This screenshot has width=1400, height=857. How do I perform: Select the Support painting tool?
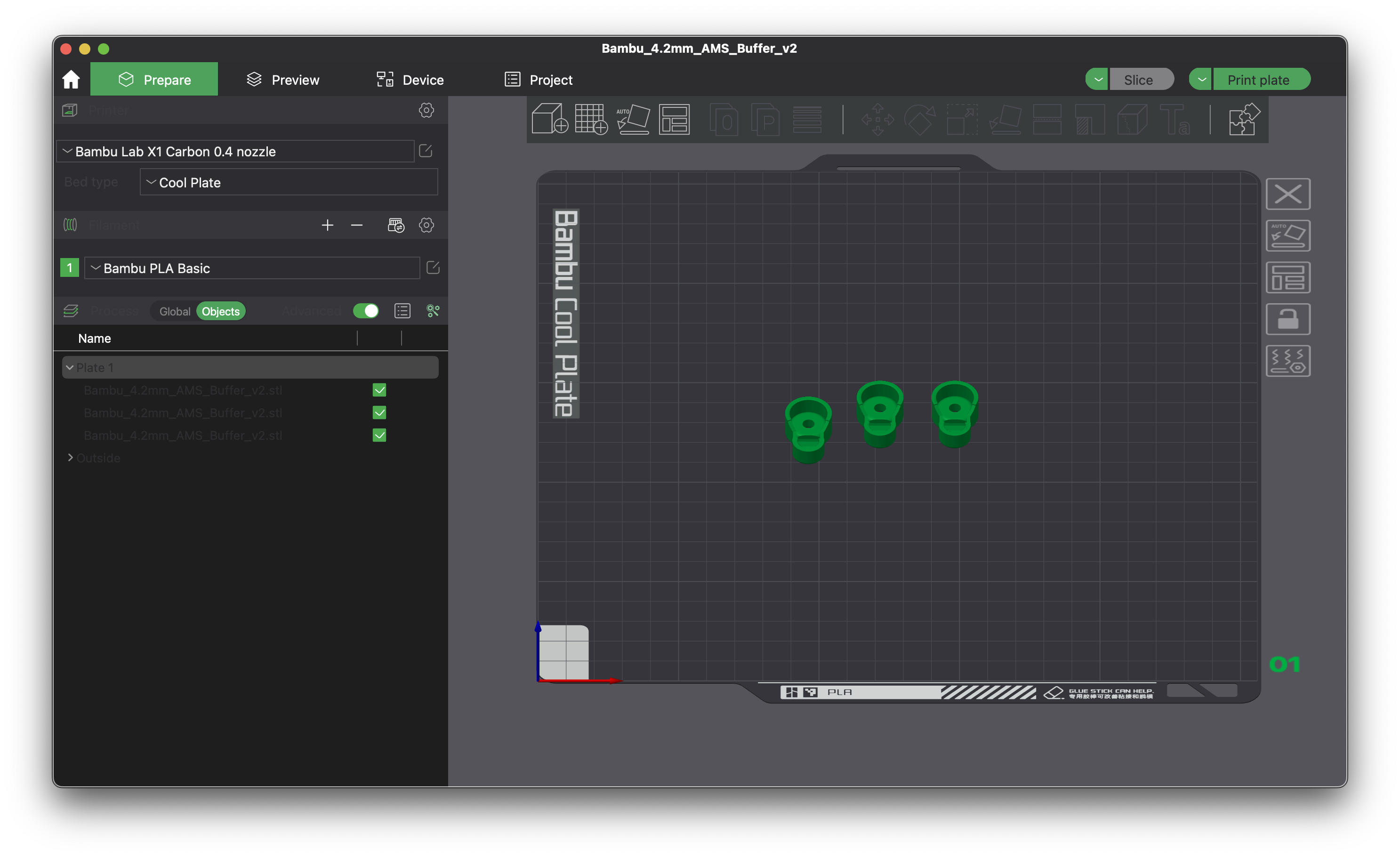click(x=1090, y=119)
